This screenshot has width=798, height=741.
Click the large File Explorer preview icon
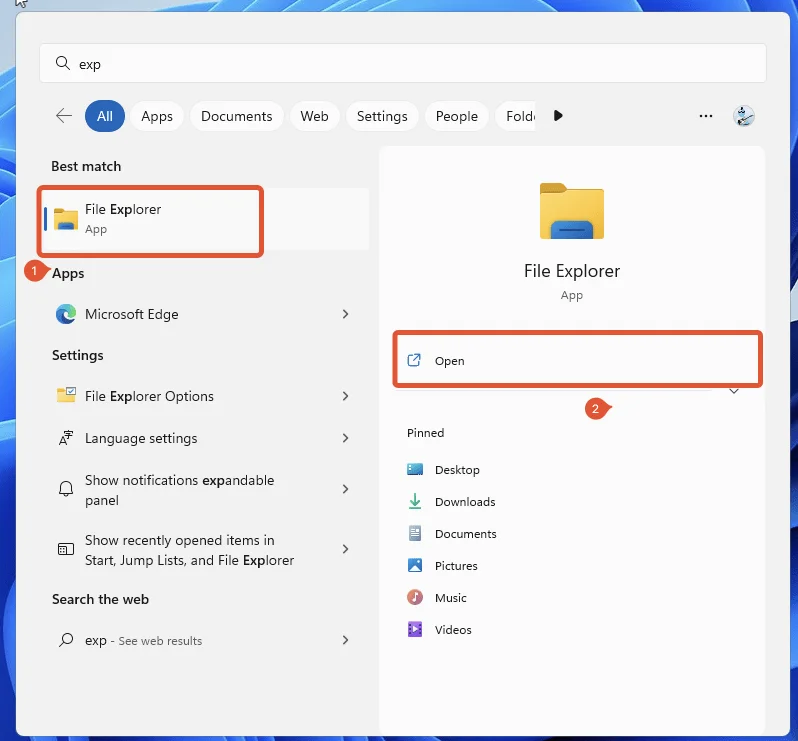click(x=572, y=211)
